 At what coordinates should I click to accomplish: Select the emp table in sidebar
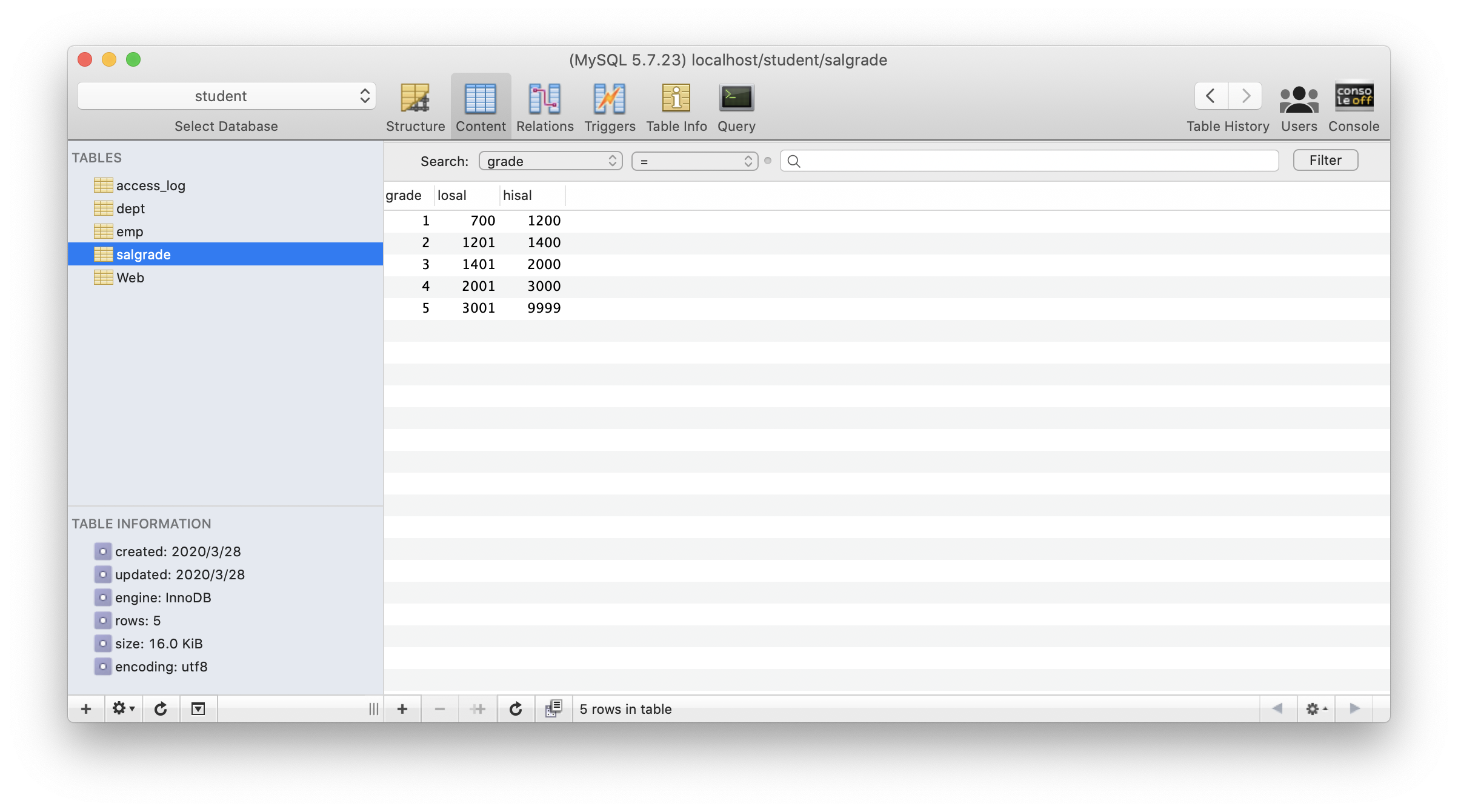click(x=129, y=231)
